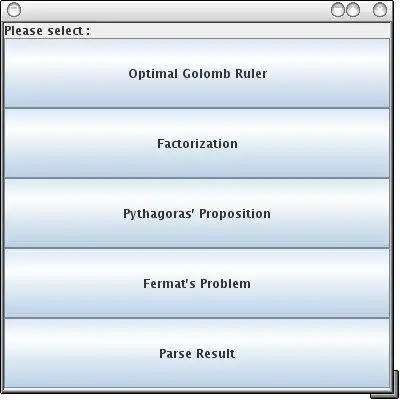This screenshot has width=400, height=400.
Task: Click the 'Please select :' label
Action: pos(47,31)
